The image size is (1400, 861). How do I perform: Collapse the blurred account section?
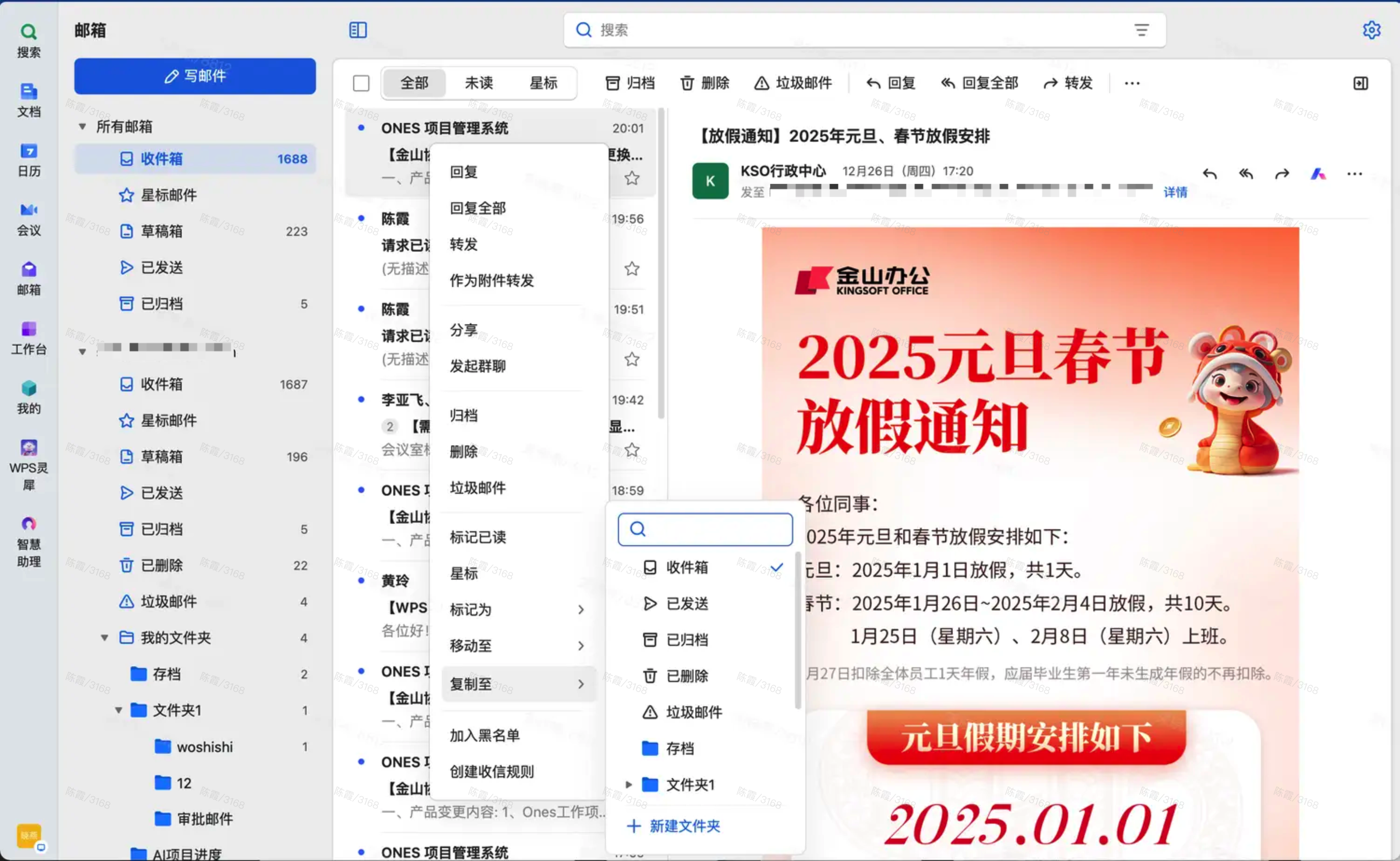pyautogui.click(x=83, y=351)
